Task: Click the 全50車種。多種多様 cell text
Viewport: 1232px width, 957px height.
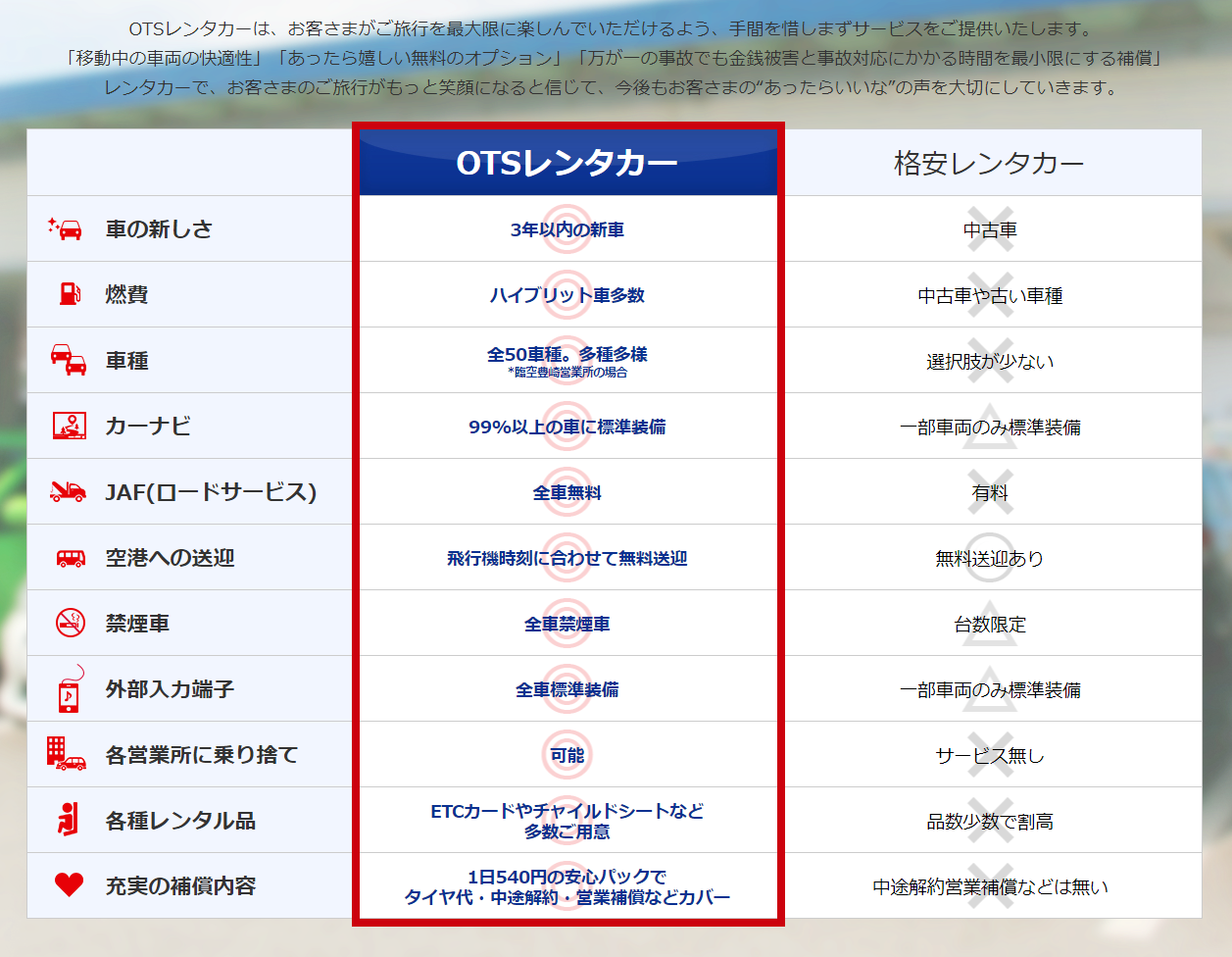Action: point(567,354)
